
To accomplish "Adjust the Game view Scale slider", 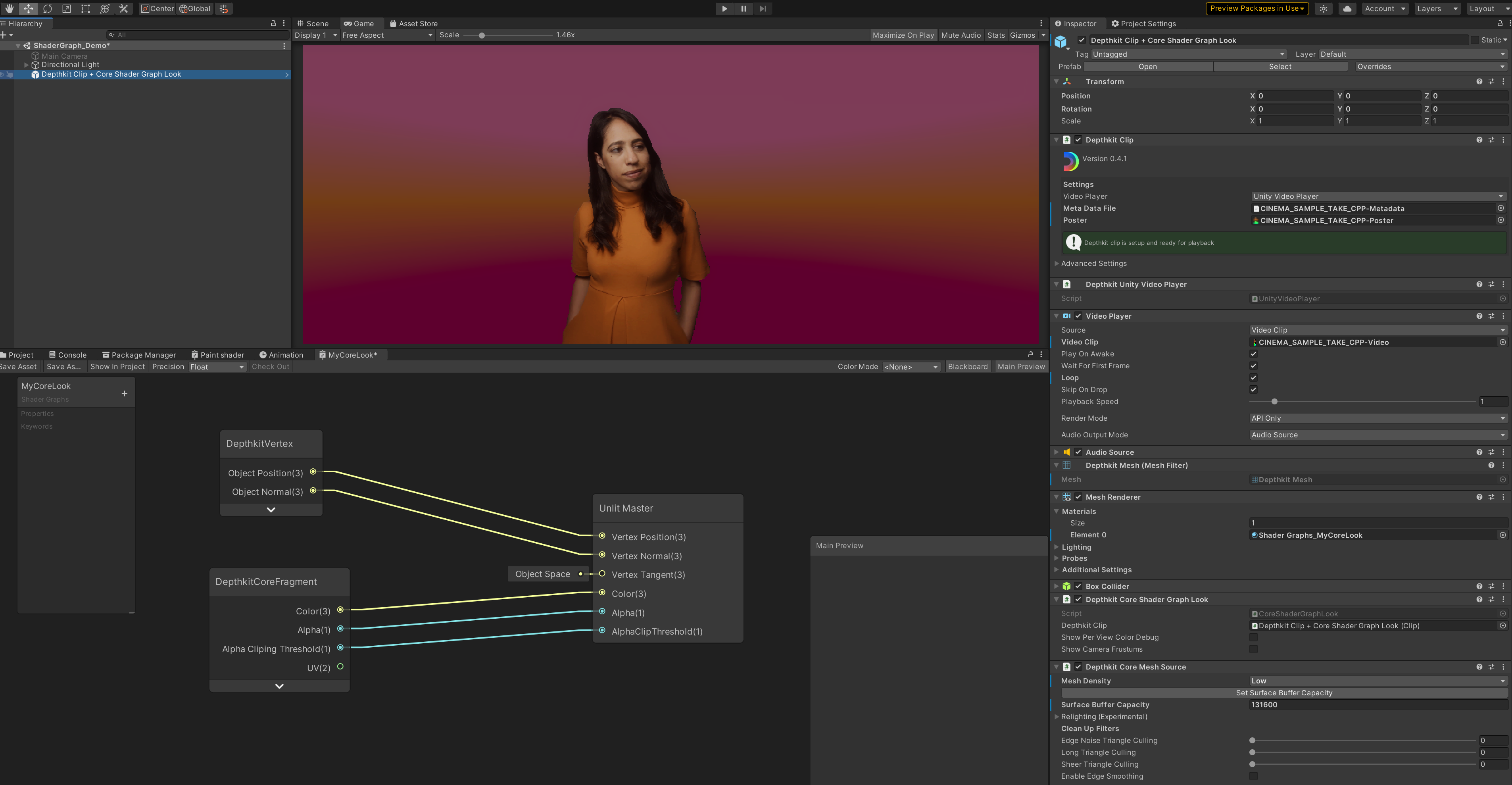I will coord(482,35).
